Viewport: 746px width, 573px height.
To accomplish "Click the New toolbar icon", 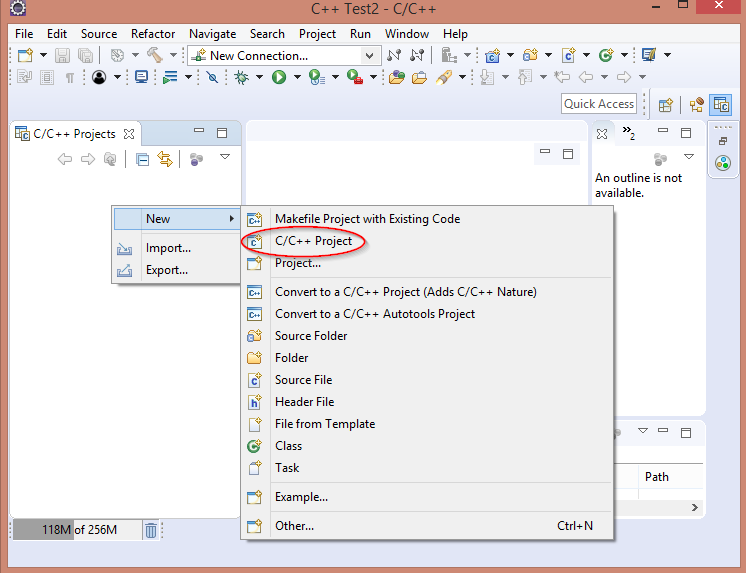I will coord(25,56).
